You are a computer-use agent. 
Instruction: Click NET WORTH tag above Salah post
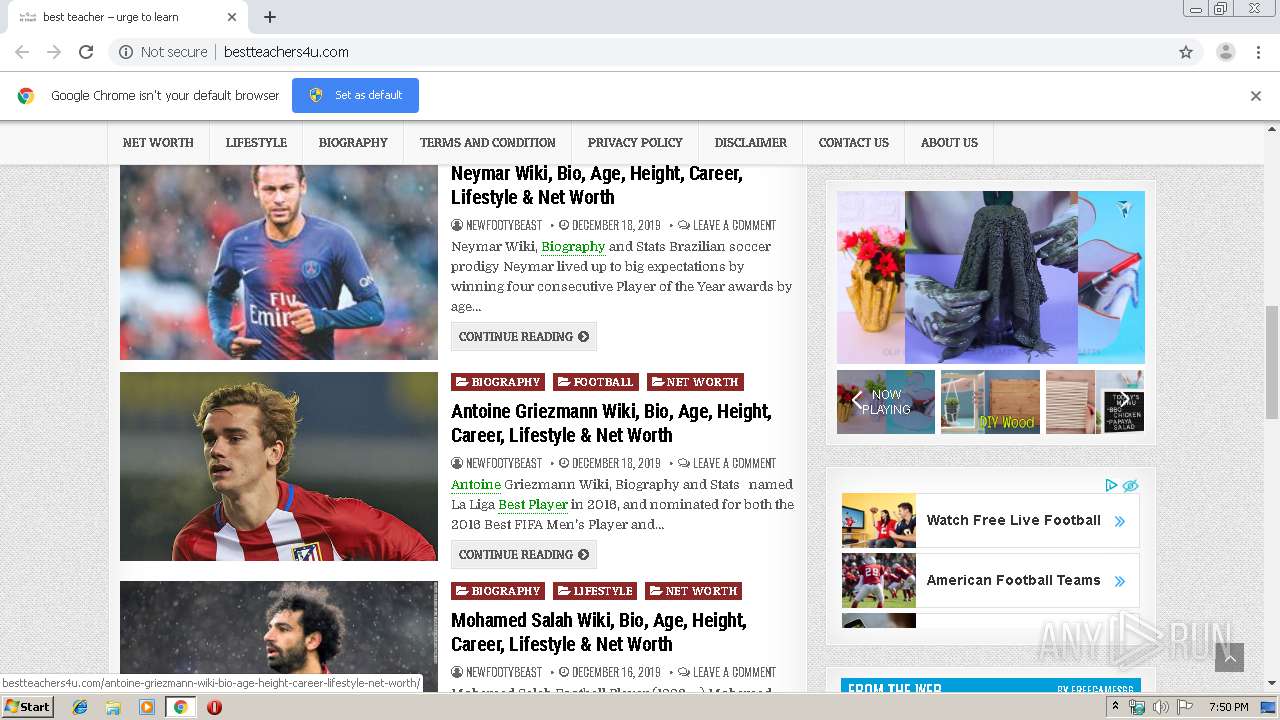click(693, 591)
